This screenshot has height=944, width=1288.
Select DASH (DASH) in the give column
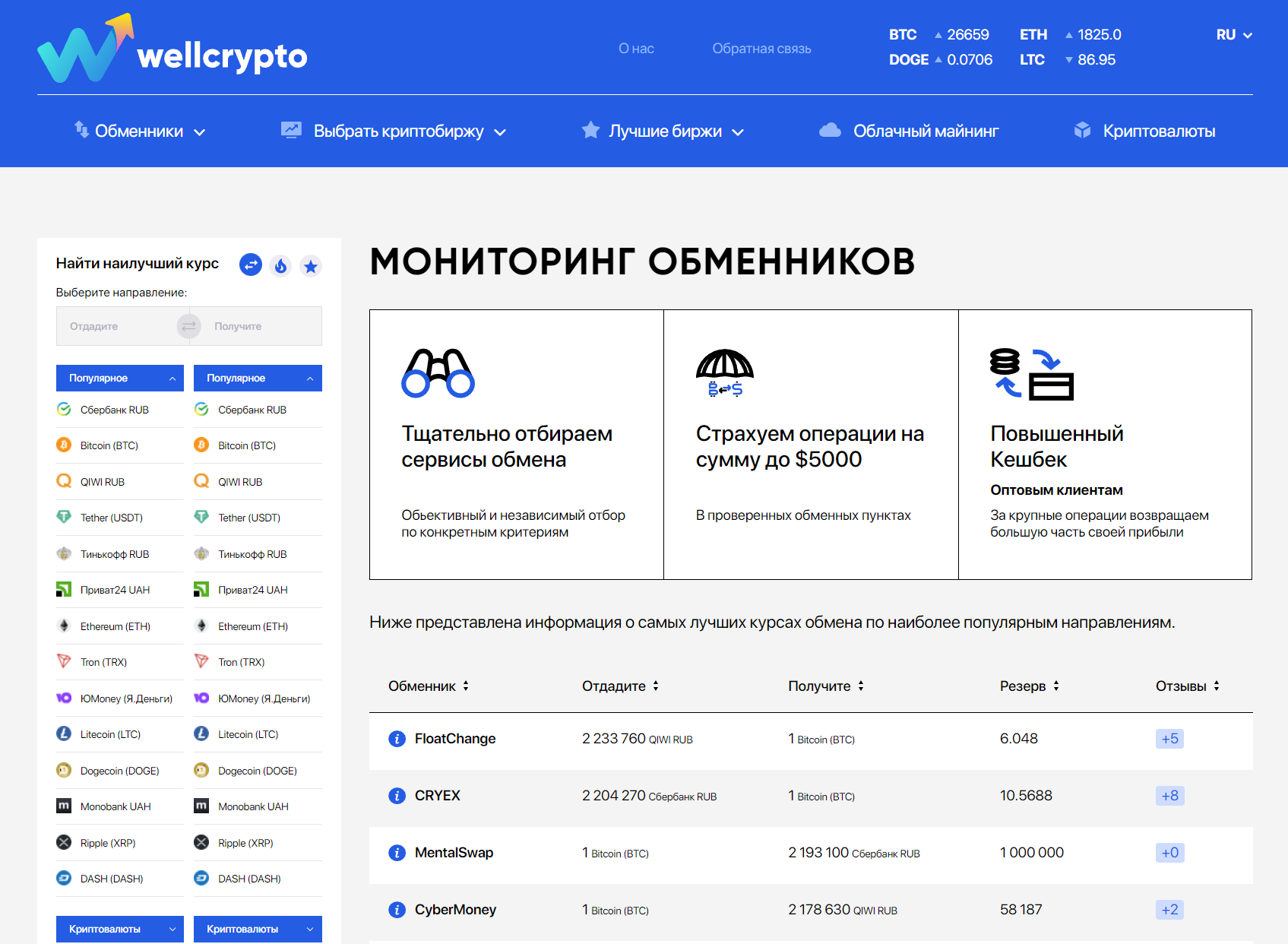point(120,879)
